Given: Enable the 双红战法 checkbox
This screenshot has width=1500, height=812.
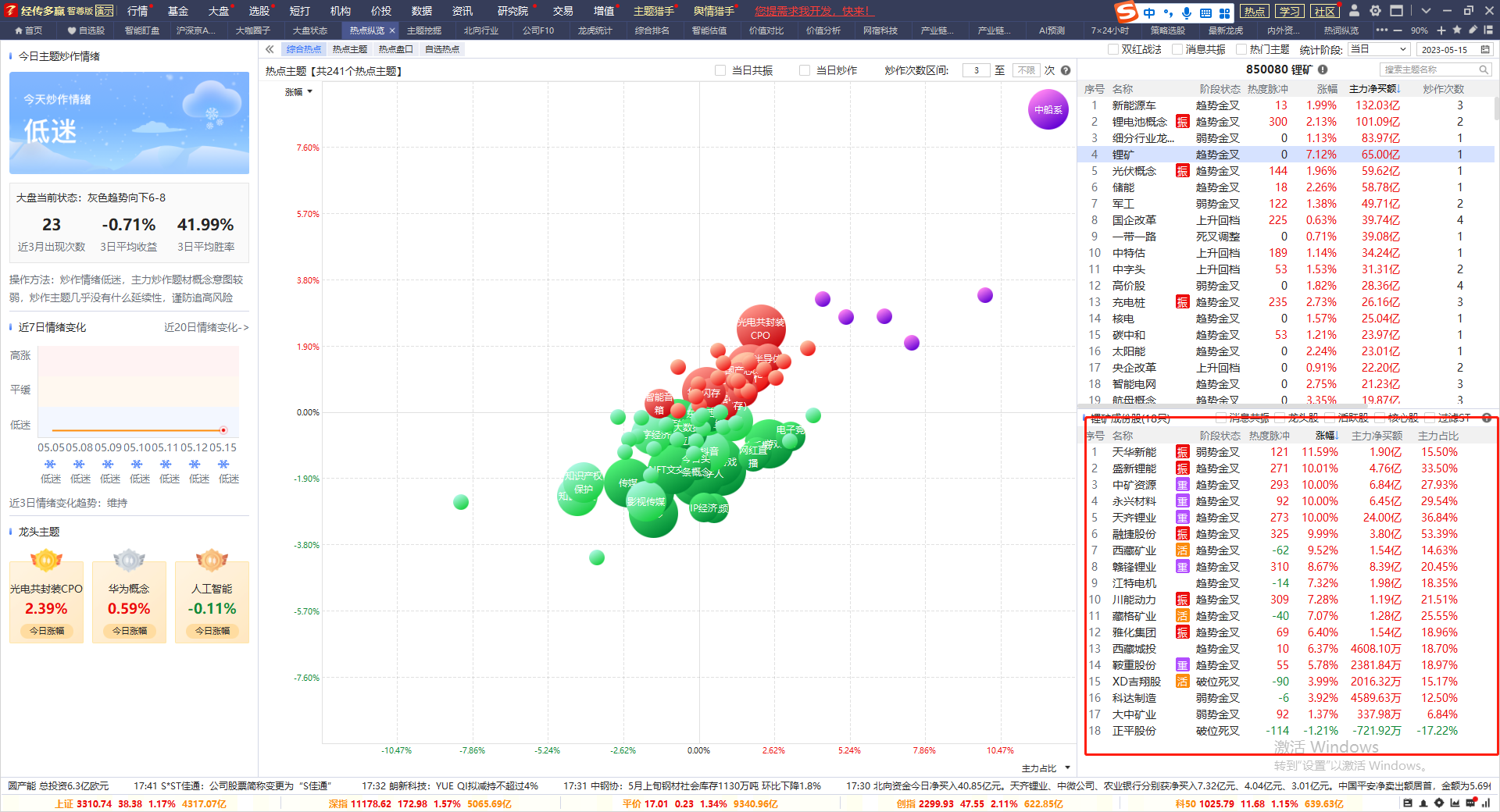Looking at the screenshot, I should tap(1113, 49).
